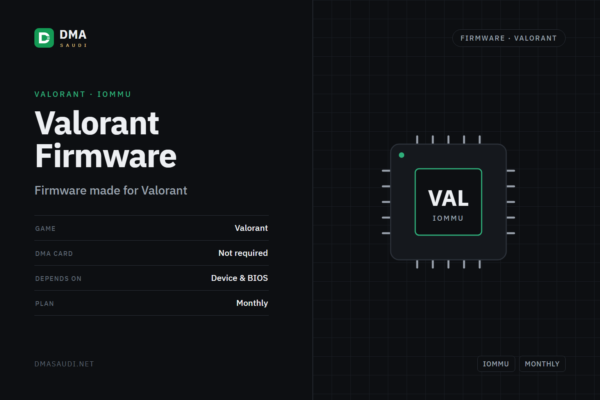This screenshot has width=600, height=400.
Task: Click the 'Device & BIOS' value
Action: pos(240,278)
